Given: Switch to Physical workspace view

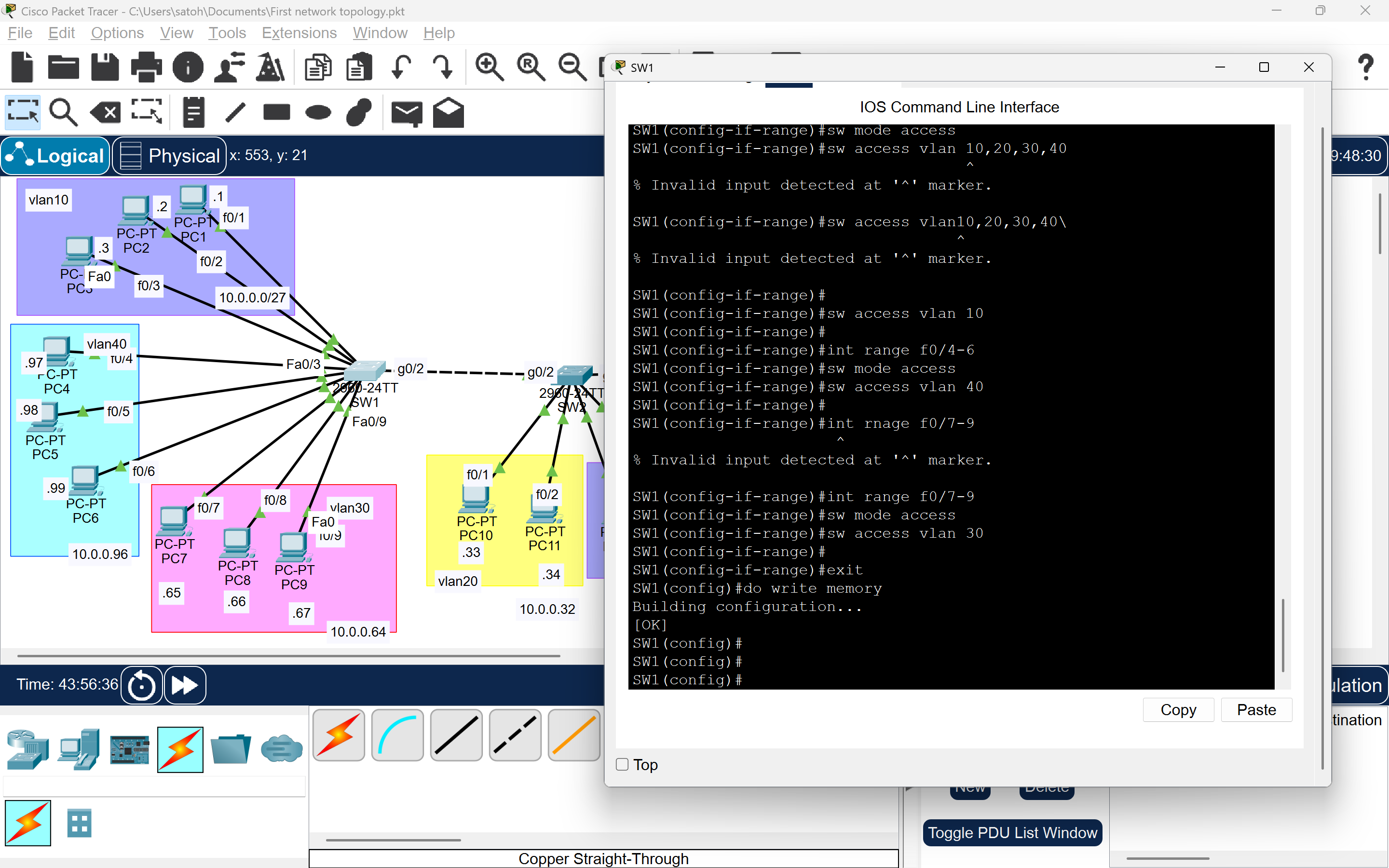Looking at the screenshot, I should tap(169, 155).
